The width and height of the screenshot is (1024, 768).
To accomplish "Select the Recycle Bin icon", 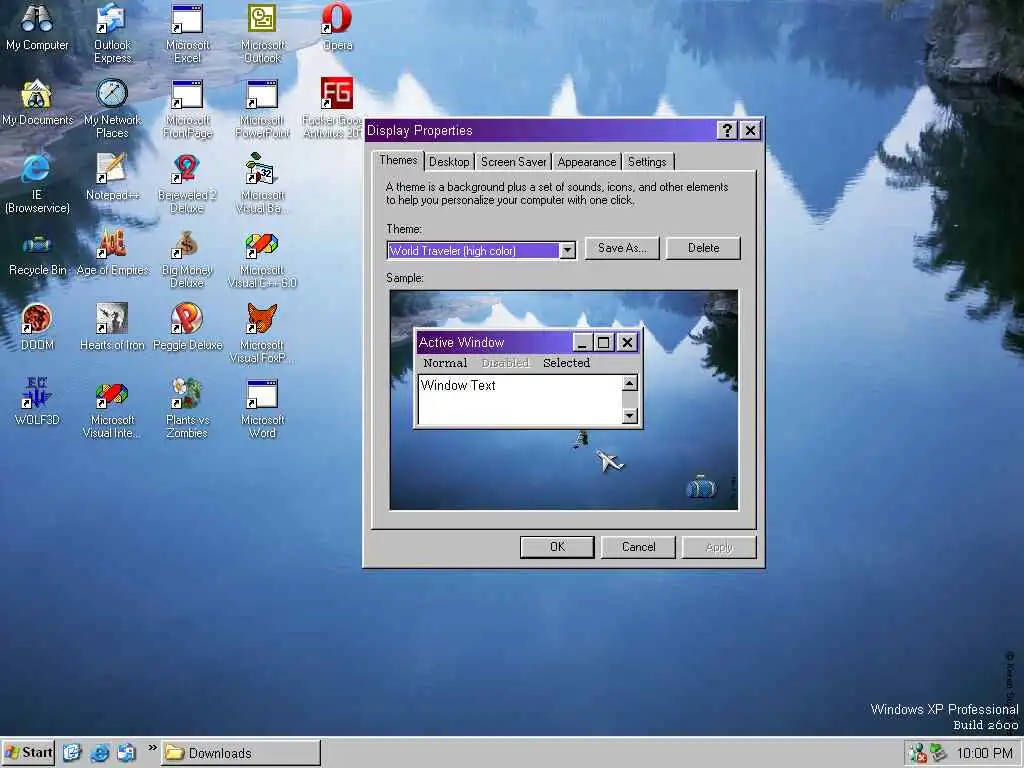I will click(x=37, y=255).
